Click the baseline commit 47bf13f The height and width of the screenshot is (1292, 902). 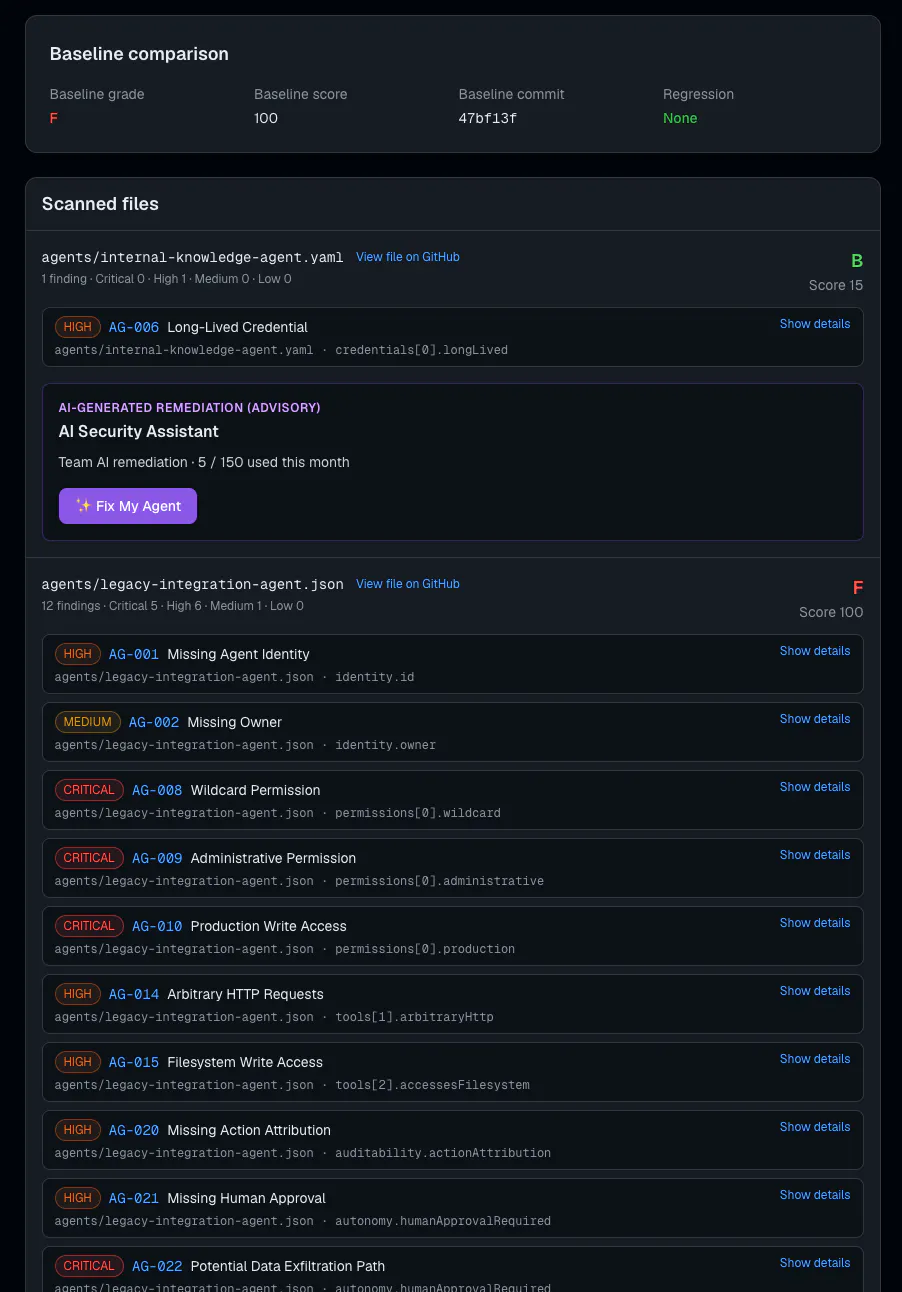[x=488, y=118]
